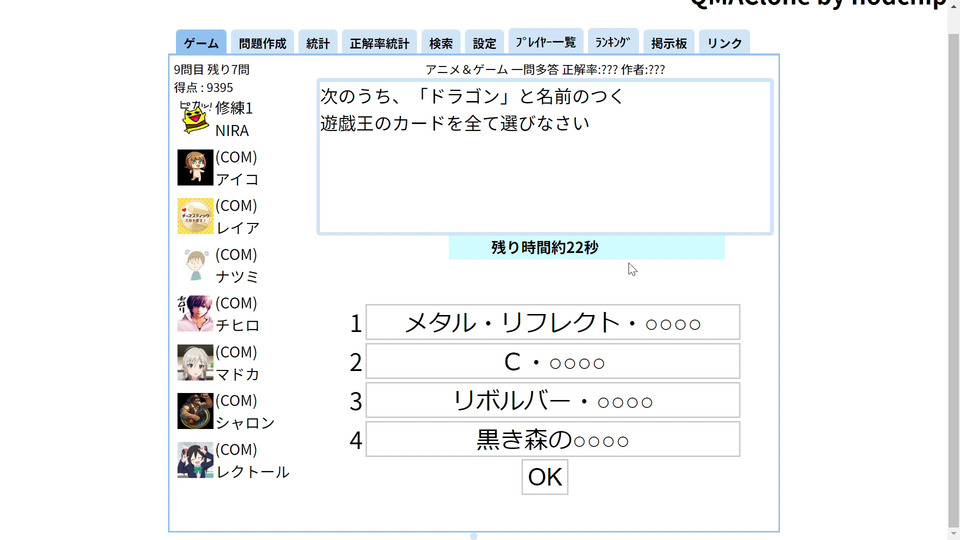Open the 掲示板 tab
This screenshot has width=960, height=540.
point(669,43)
